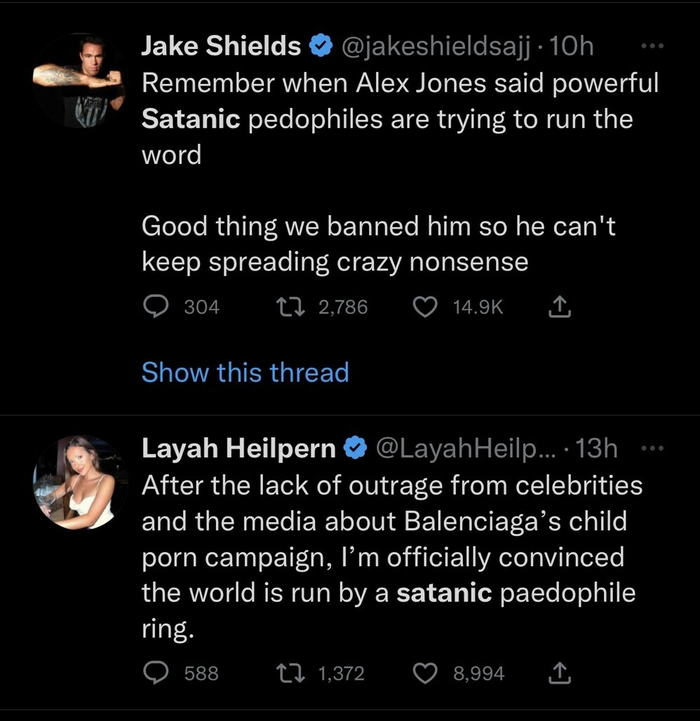Viewport: 700px width, 721px height.
Task: Reply to Layah Heilpern's tweet
Action: click(156, 674)
